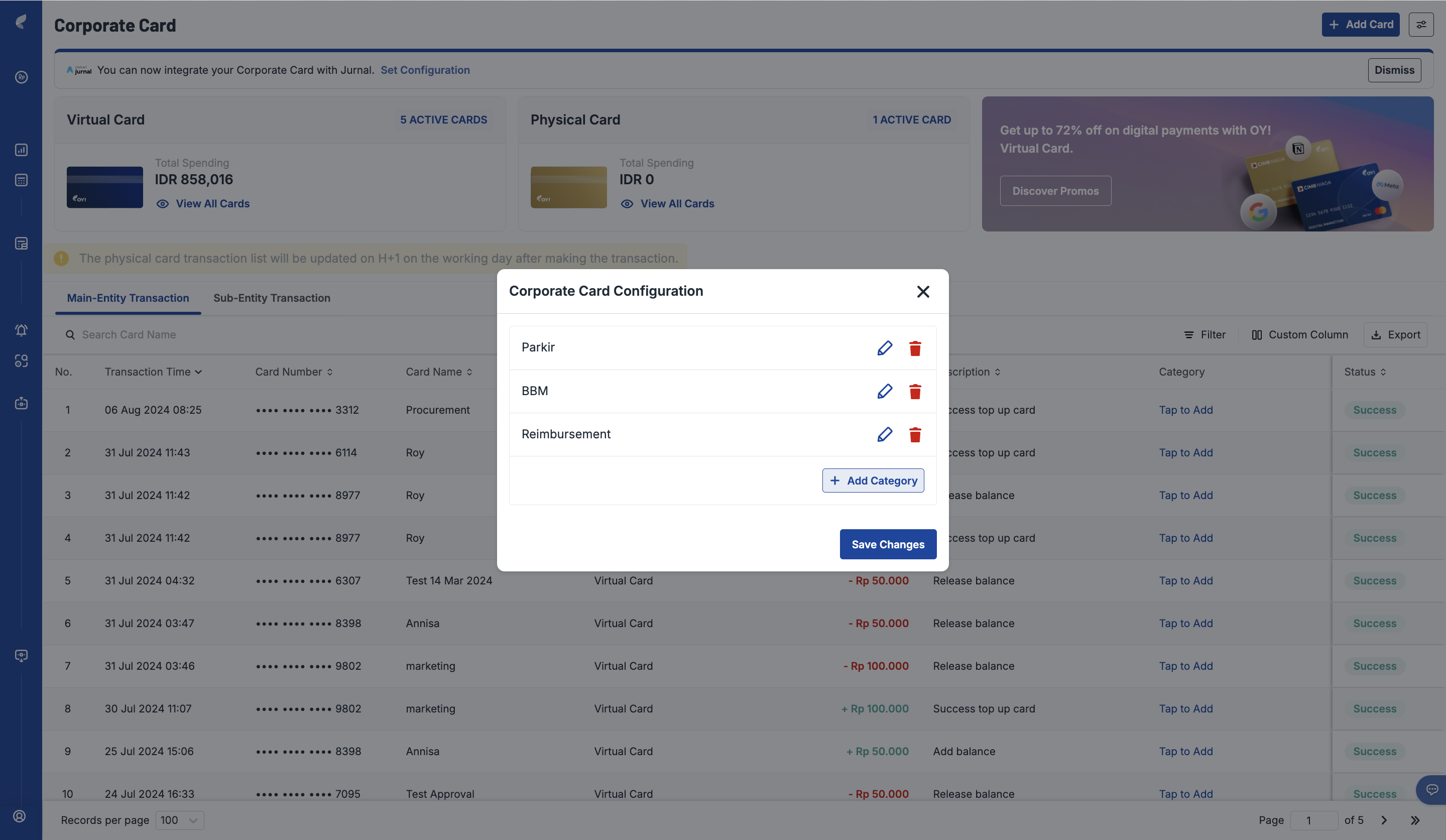Click the chat support bubble icon
1446x840 pixels.
1431,789
